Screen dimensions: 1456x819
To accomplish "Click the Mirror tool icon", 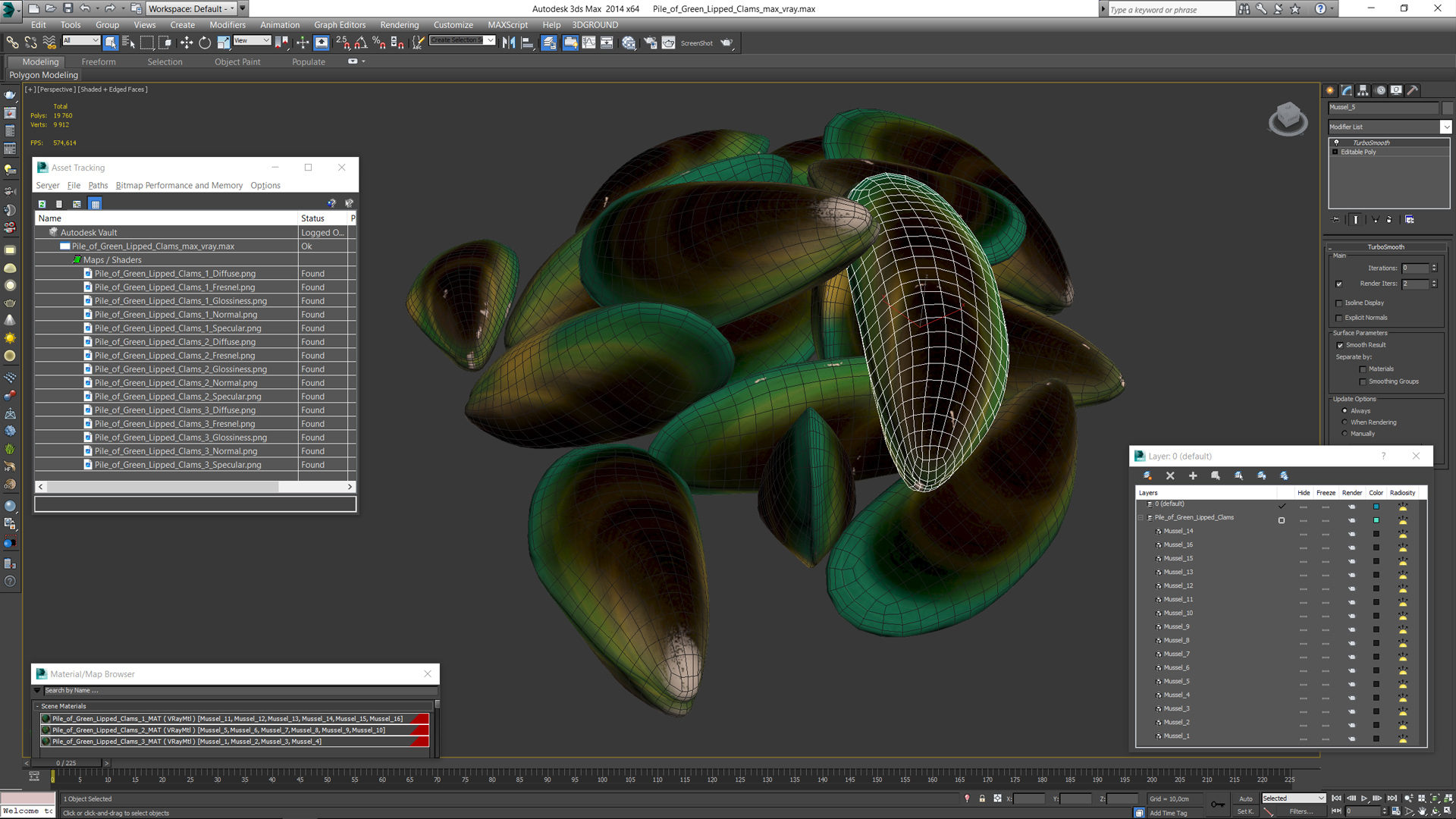I will tap(509, 42).
